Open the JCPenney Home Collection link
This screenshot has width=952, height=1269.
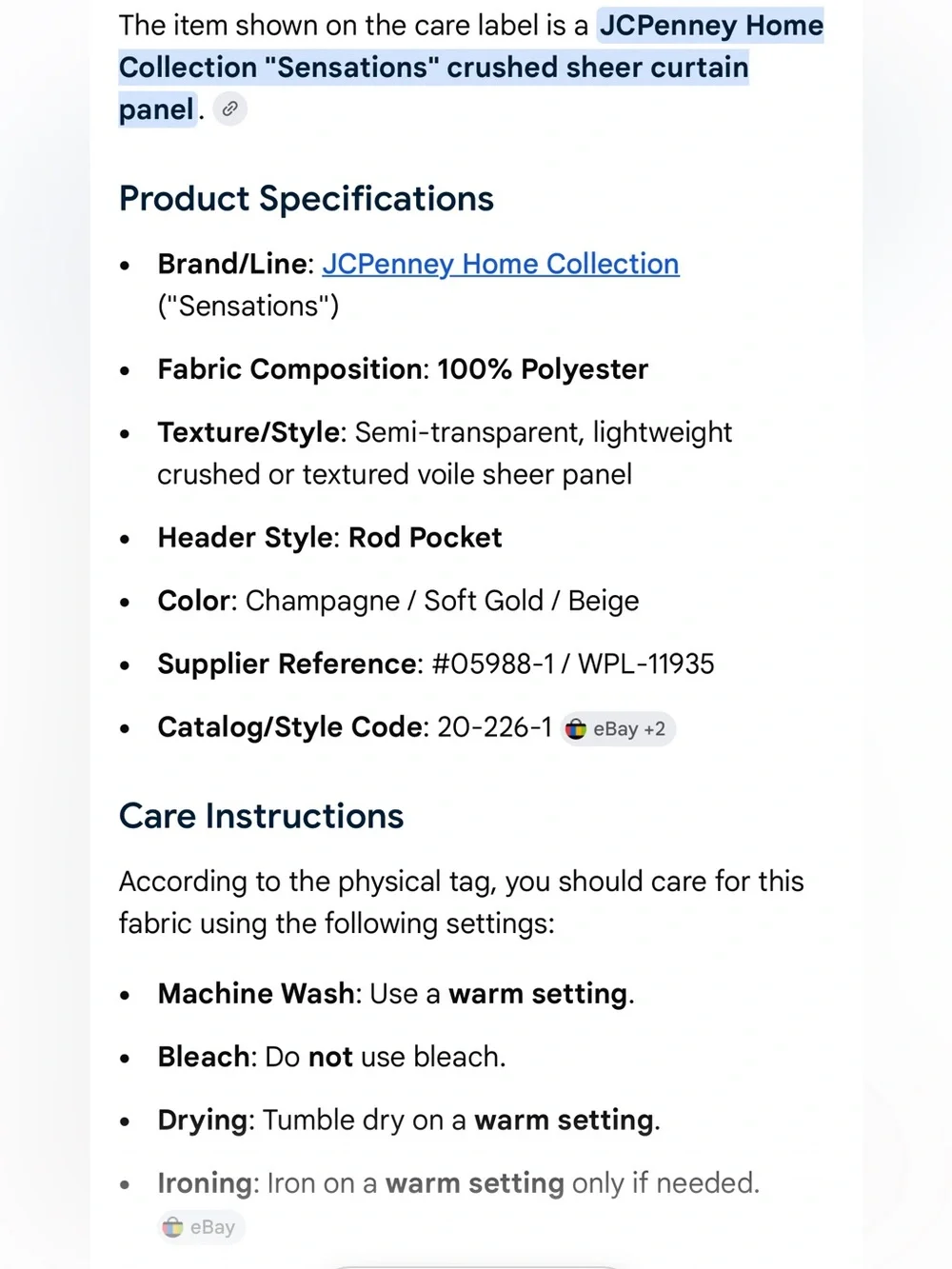501,264
